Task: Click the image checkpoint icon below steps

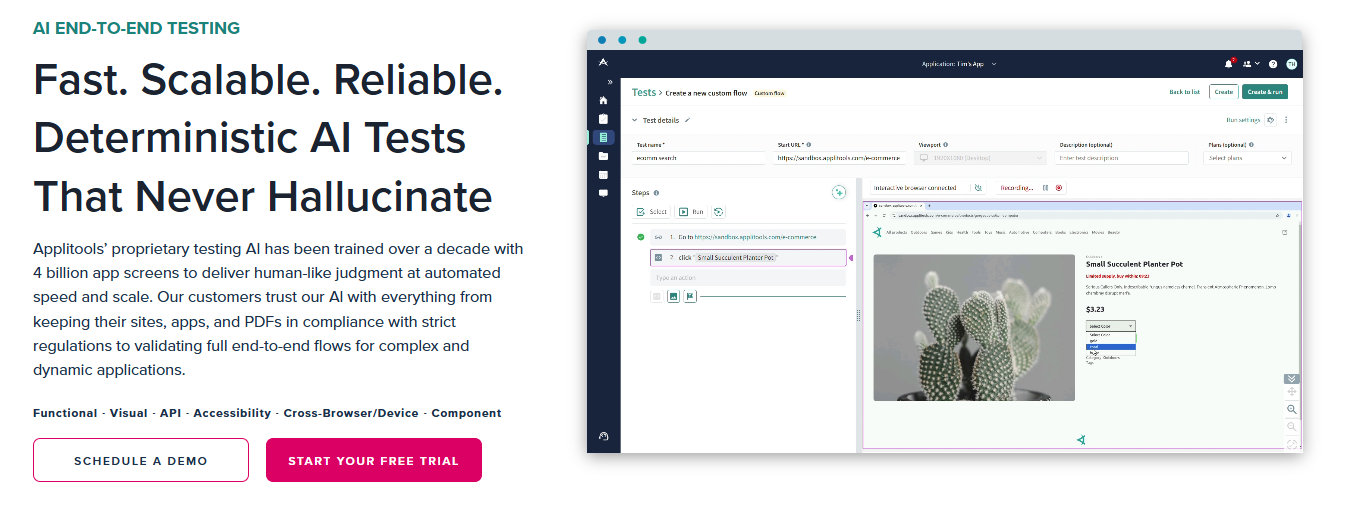Action: pos(673,296)
